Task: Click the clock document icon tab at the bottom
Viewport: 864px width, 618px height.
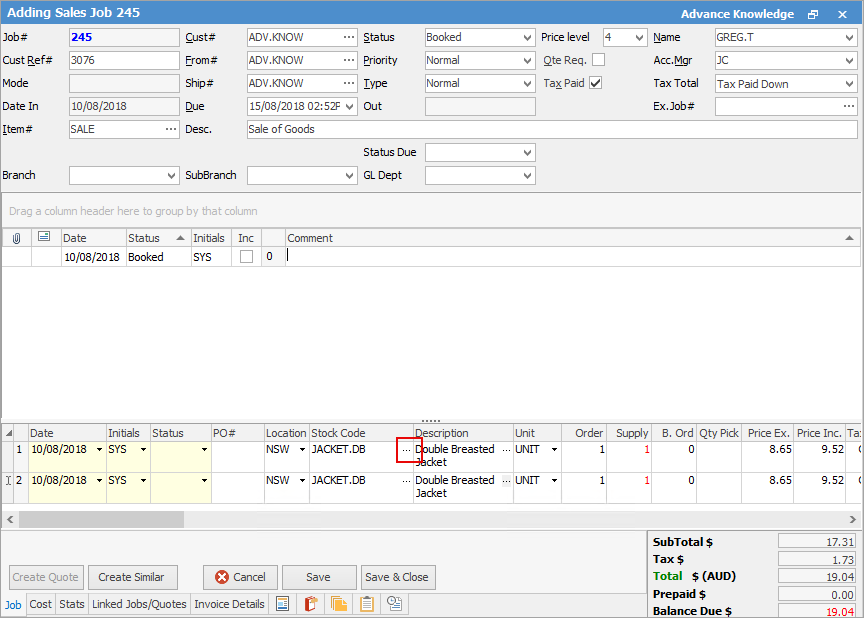Action: 395,604
